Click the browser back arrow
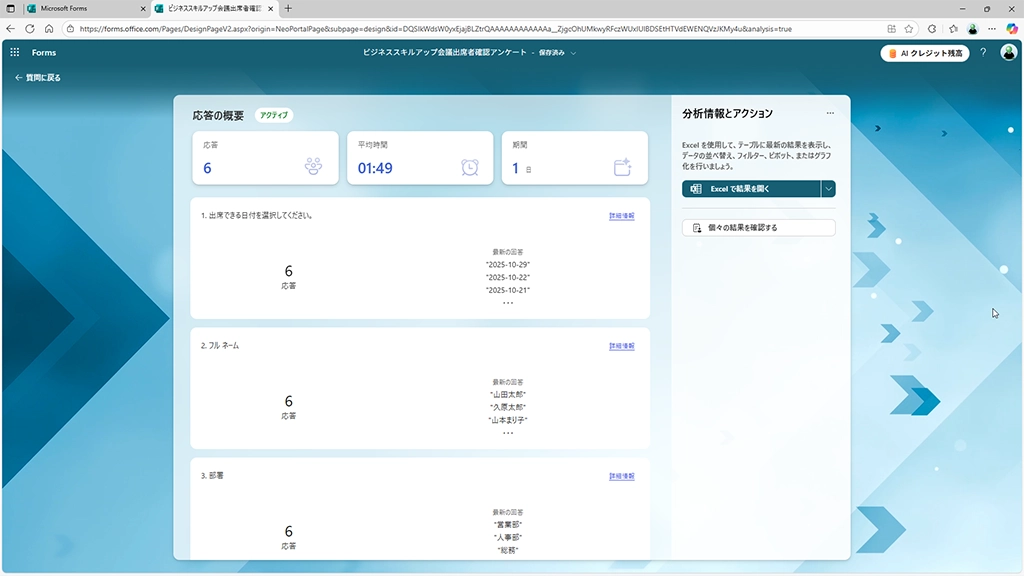This screenshot has height=576, width=1024. (x=11, y=29)
